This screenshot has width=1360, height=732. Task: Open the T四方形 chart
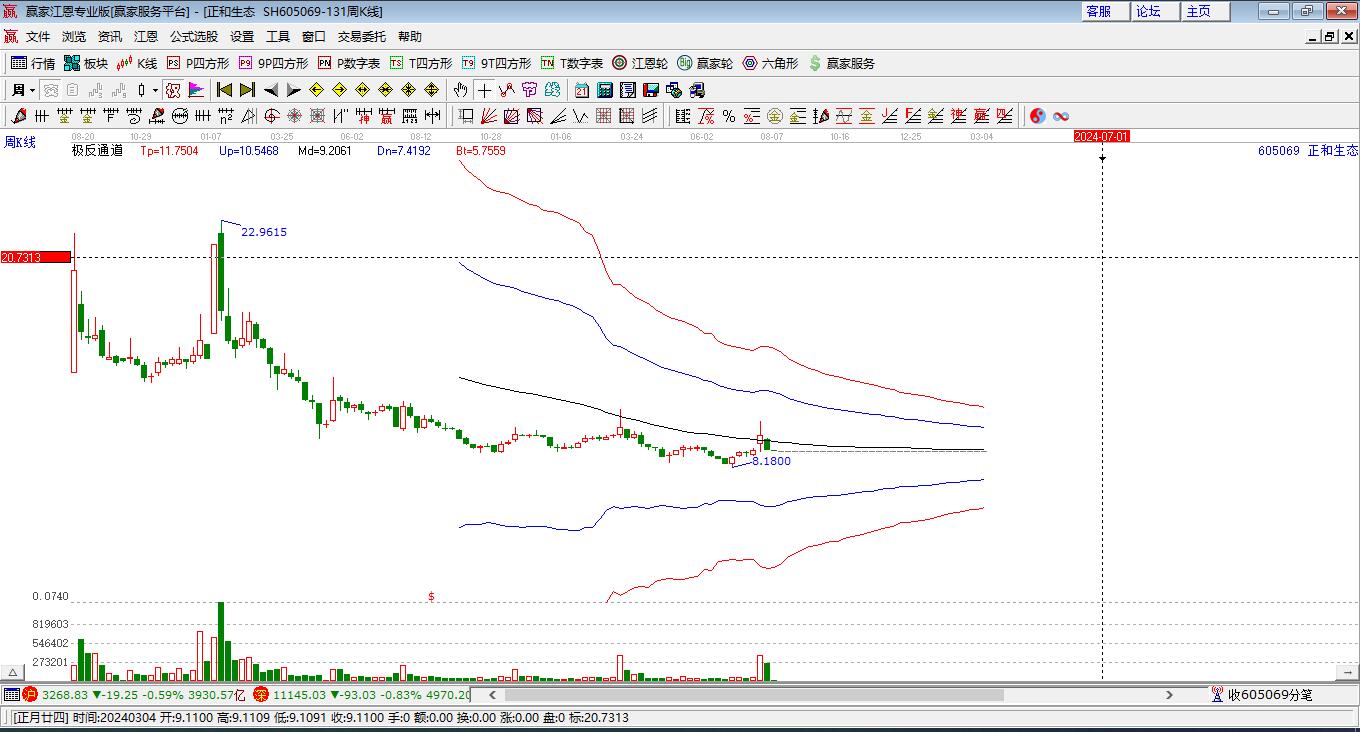[421, 63]
